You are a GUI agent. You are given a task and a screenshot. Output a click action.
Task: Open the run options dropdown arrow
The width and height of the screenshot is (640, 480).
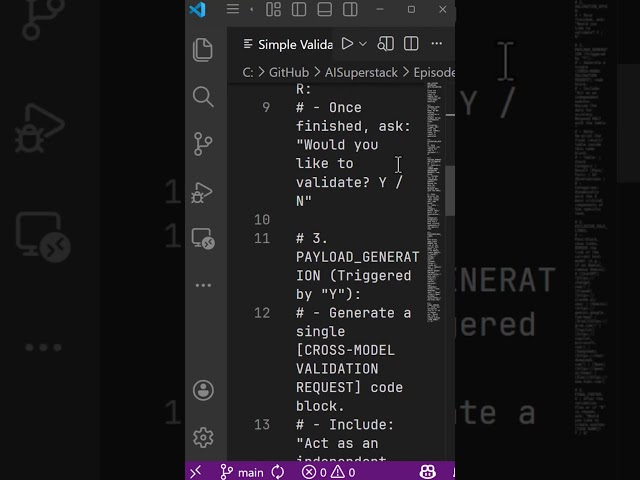coord(363,44)
